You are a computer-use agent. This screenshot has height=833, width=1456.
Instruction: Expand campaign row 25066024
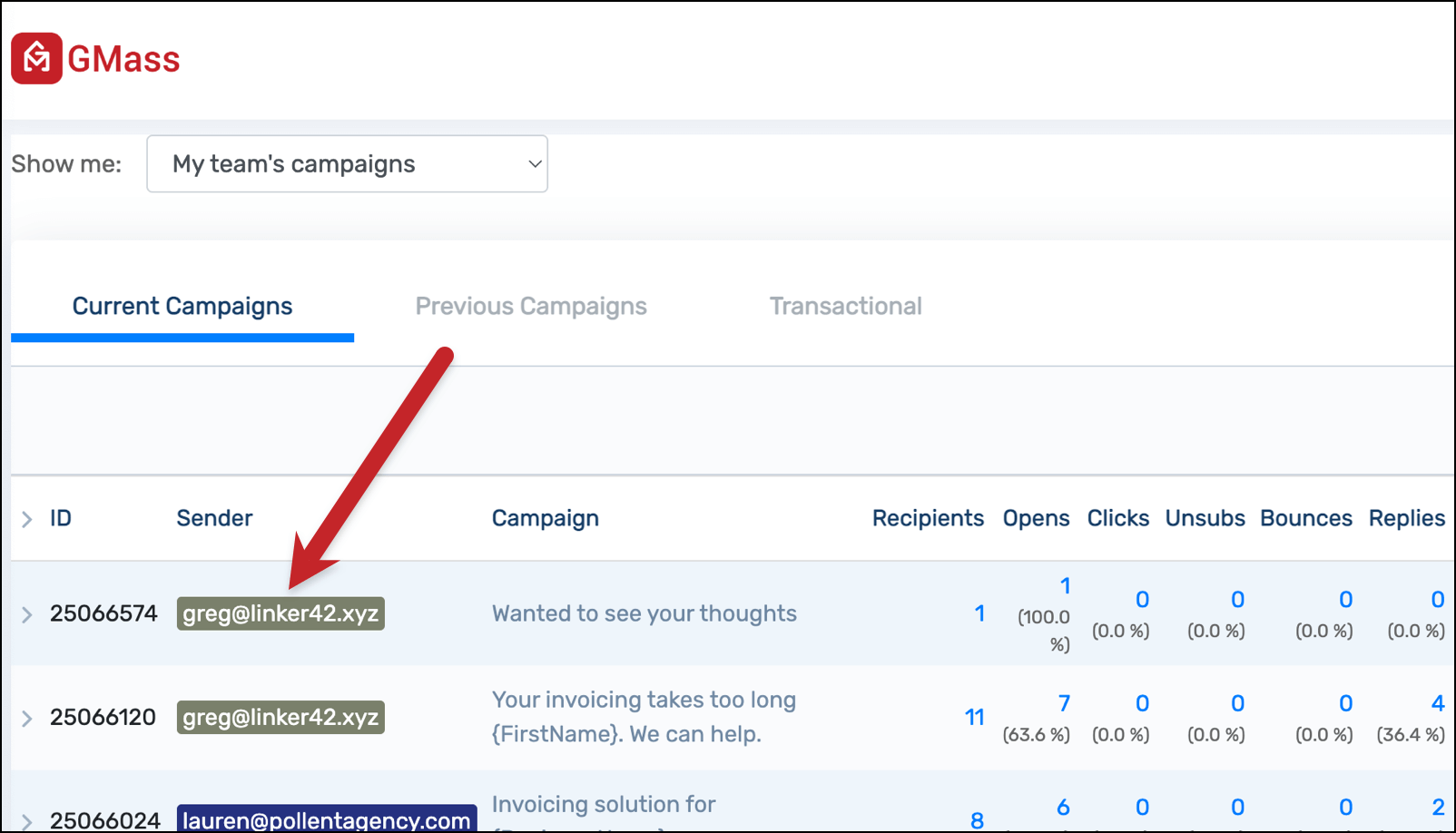click(x=26, y=822)
